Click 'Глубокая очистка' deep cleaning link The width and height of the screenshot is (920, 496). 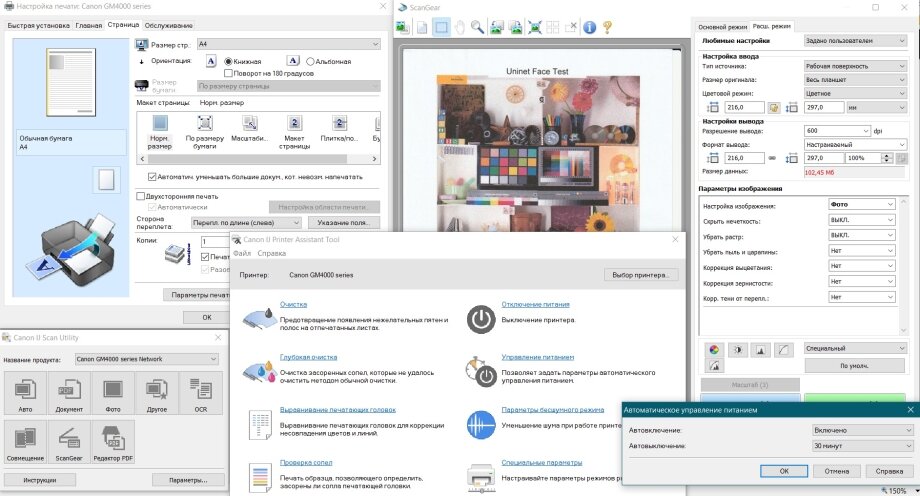309,357
